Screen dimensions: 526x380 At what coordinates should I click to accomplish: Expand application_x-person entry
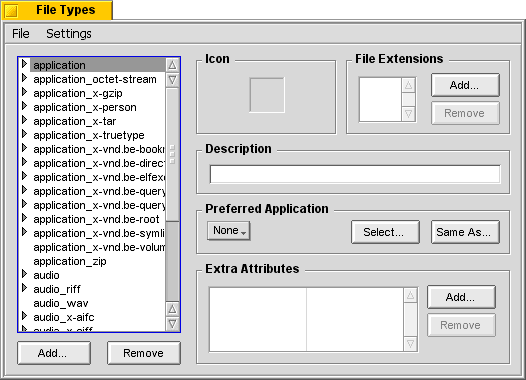coord(24,106)
